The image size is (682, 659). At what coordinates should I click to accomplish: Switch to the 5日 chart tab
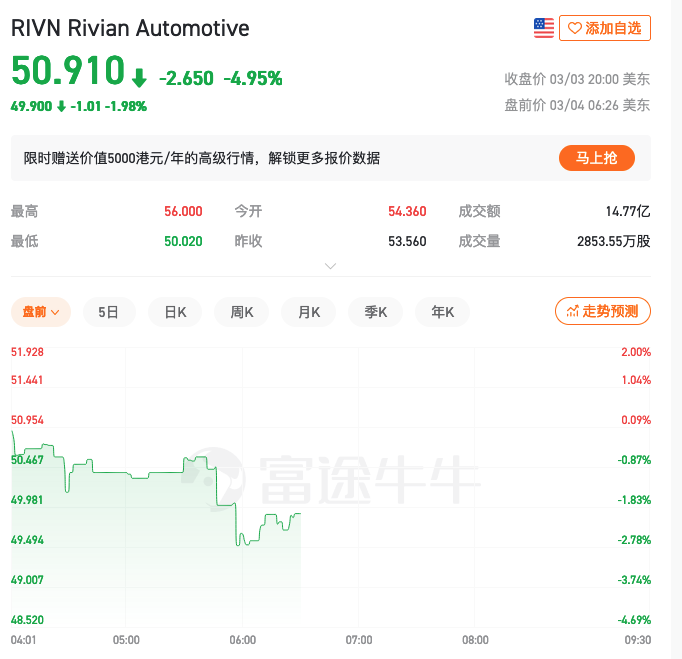pyautogui.click(x=109, y=312)
